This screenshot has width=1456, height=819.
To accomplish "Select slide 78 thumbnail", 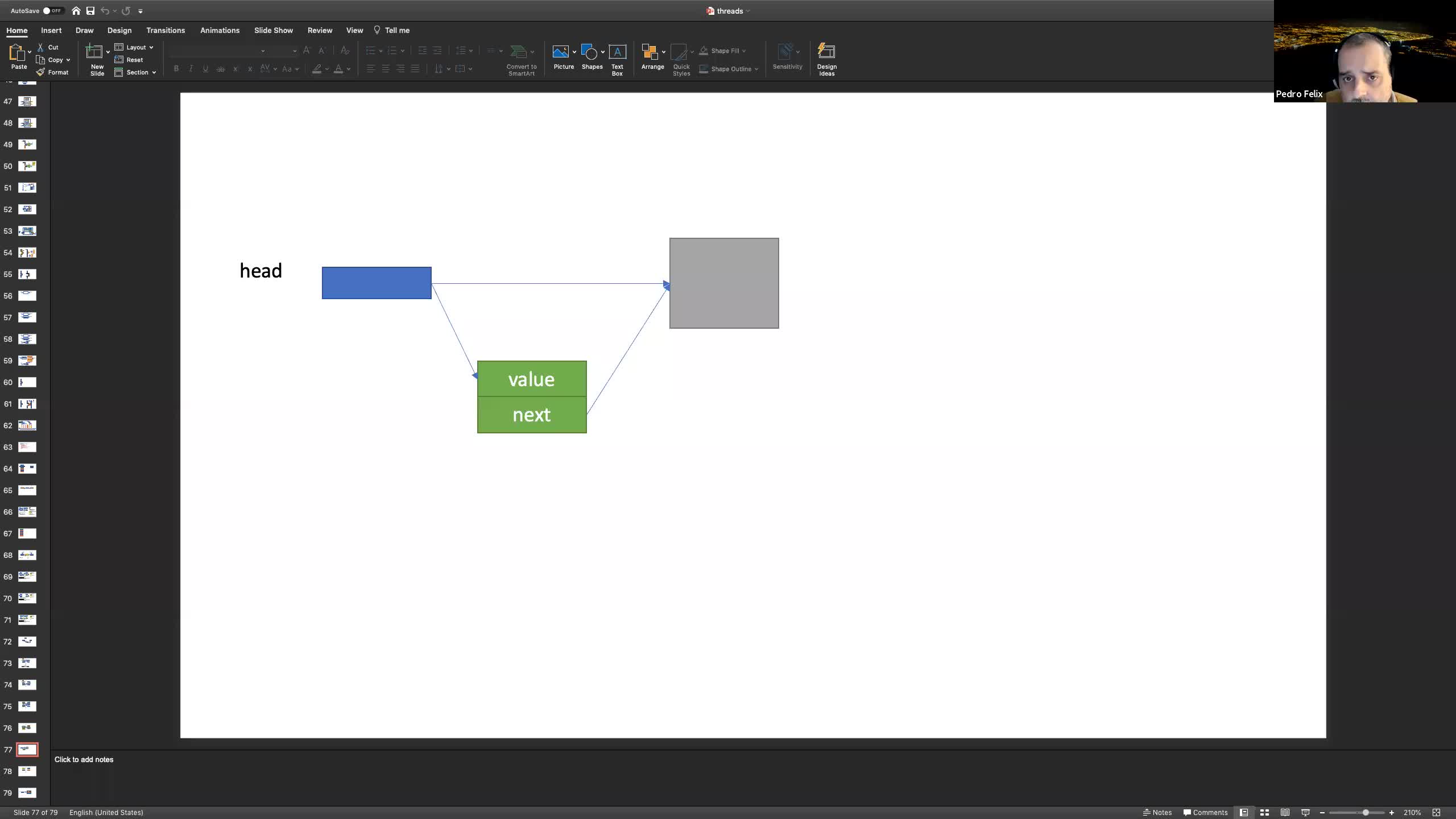I will point(27,771).
